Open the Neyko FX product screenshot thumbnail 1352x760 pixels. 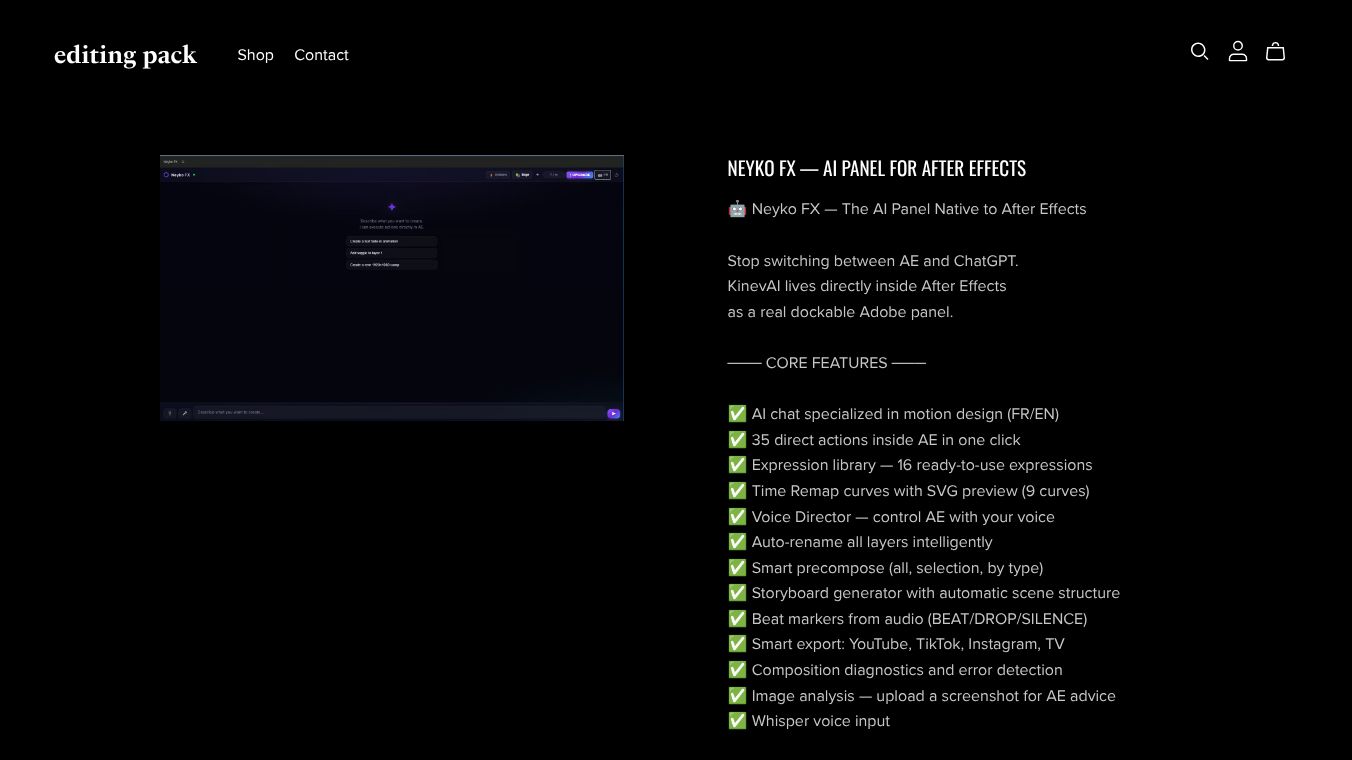click(392, 288)
